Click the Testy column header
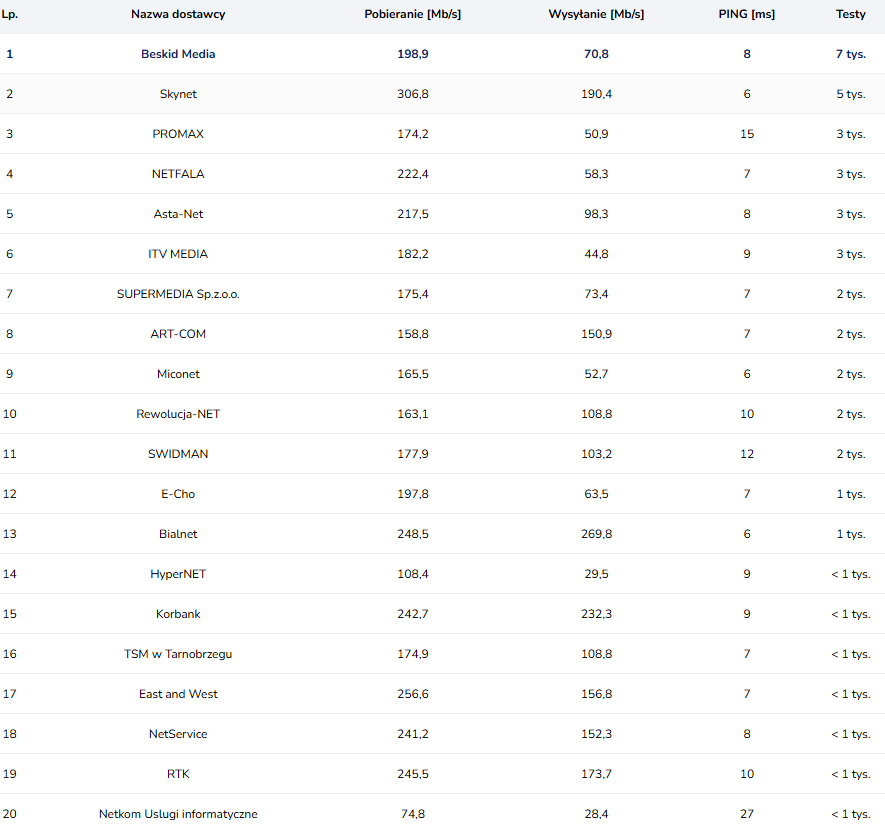This screenshot has width=885, height=830. tap(851, 14)
